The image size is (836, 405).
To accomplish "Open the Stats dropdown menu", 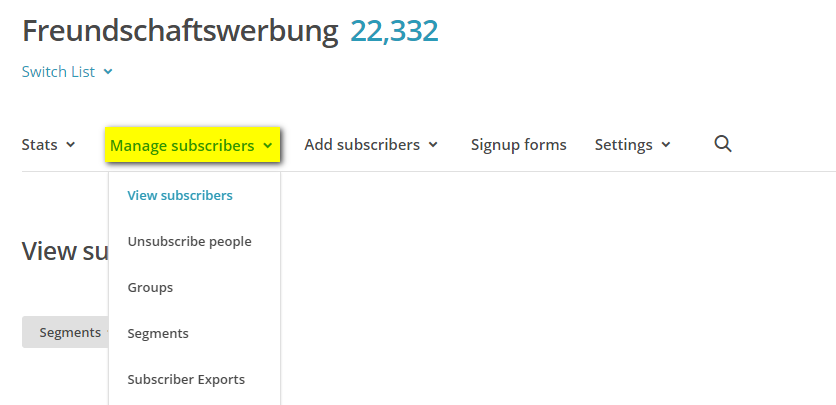I will tap(48, 145).
